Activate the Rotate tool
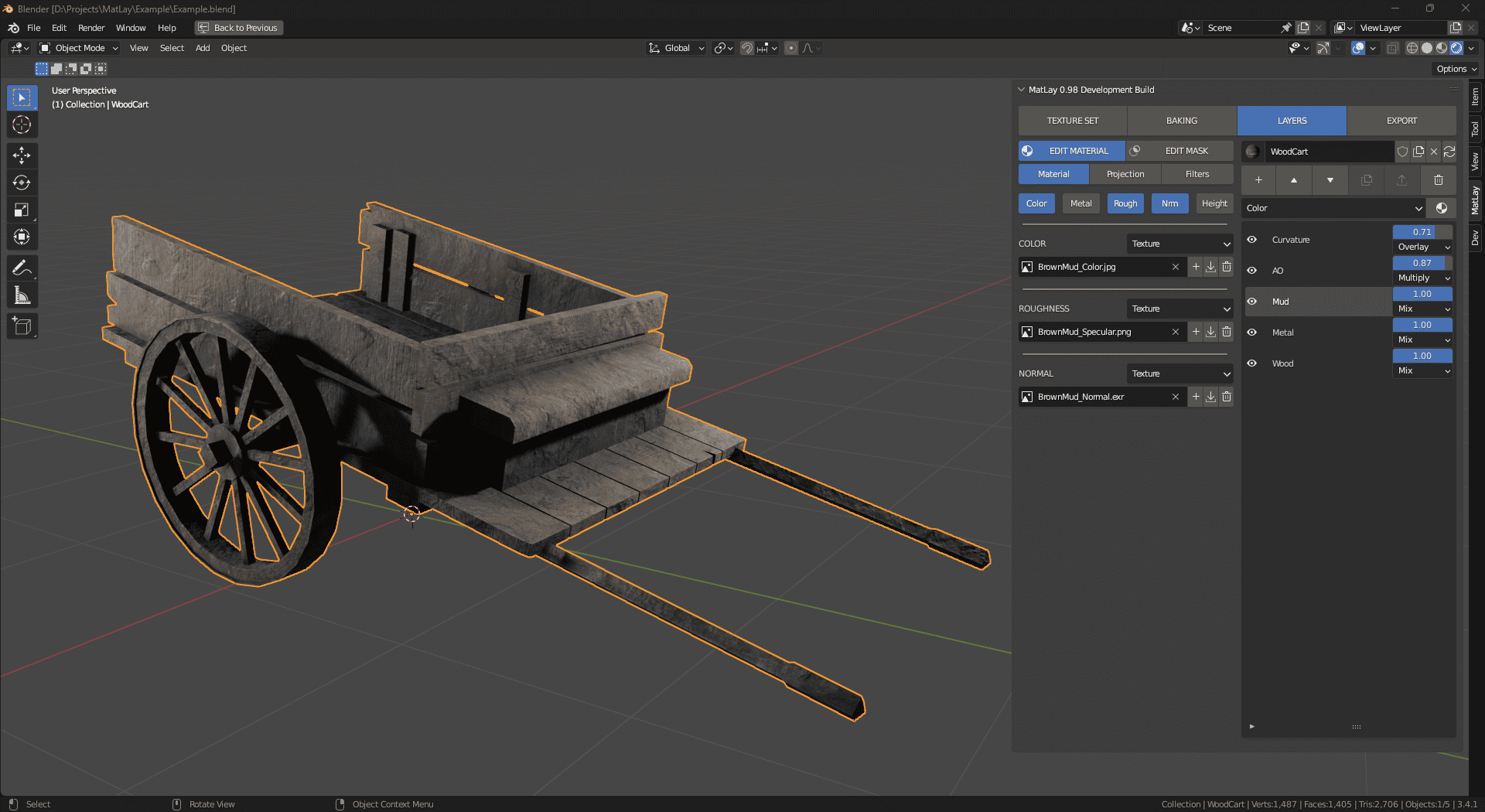This screenshot has height=812, width=1485. (22, 183)
